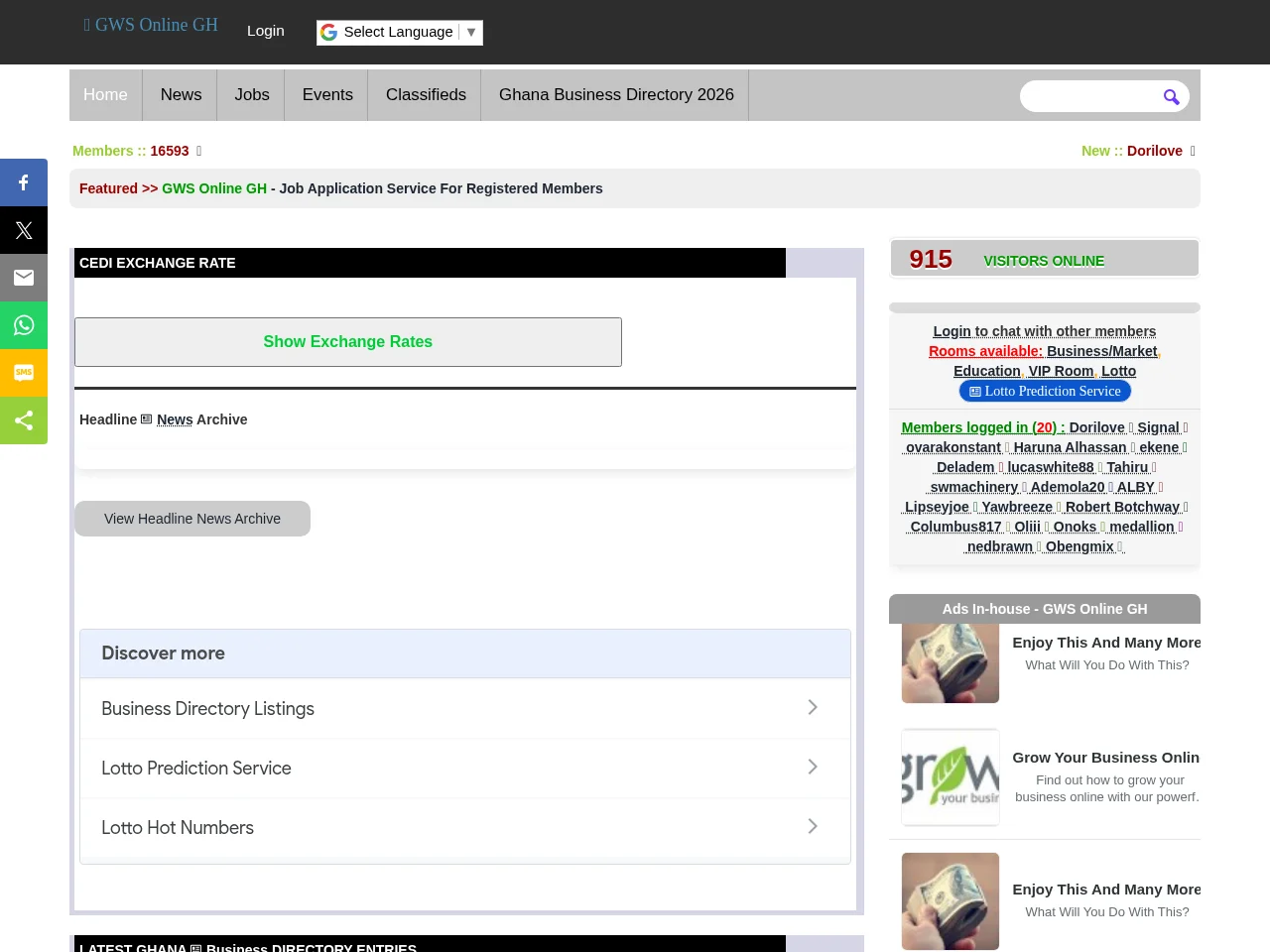Open the News menu tab
1270x952 pixels.
tap(181, 95)
